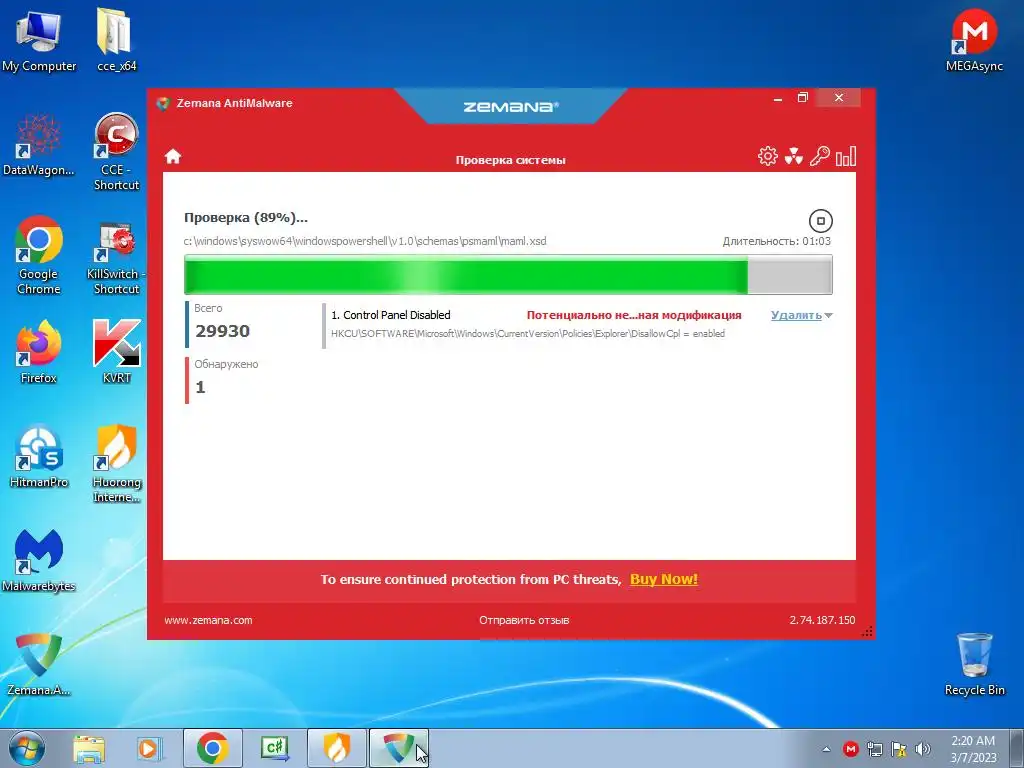Click the total scanned count 29930

(x=223, y=331)
